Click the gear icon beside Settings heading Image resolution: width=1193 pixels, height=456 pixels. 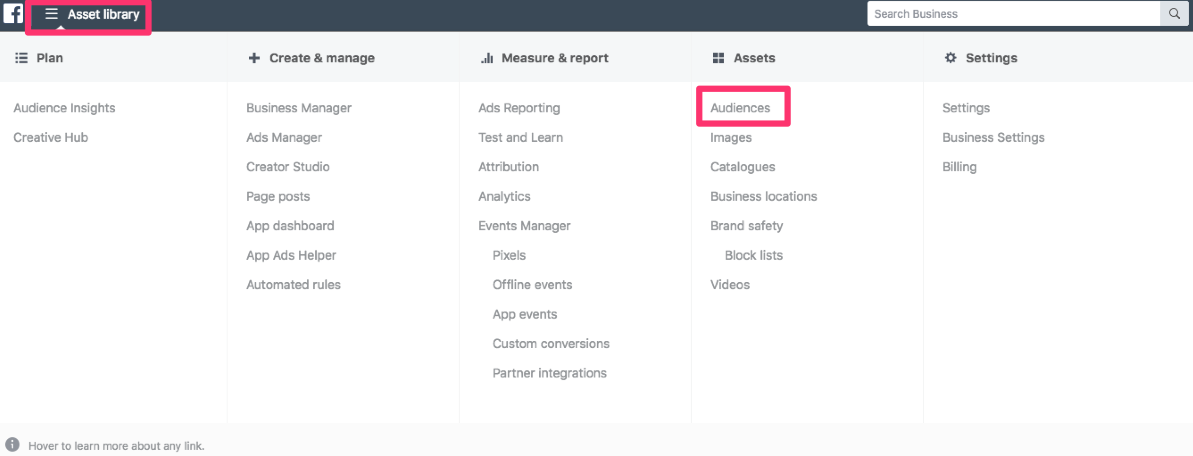(950, 58)
